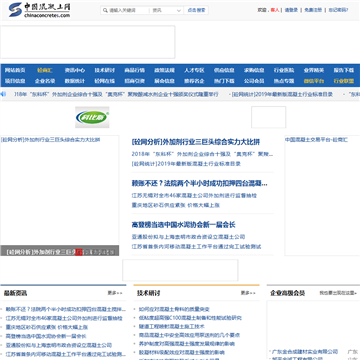Open 业界精英 navigation item

coord(314,70)
